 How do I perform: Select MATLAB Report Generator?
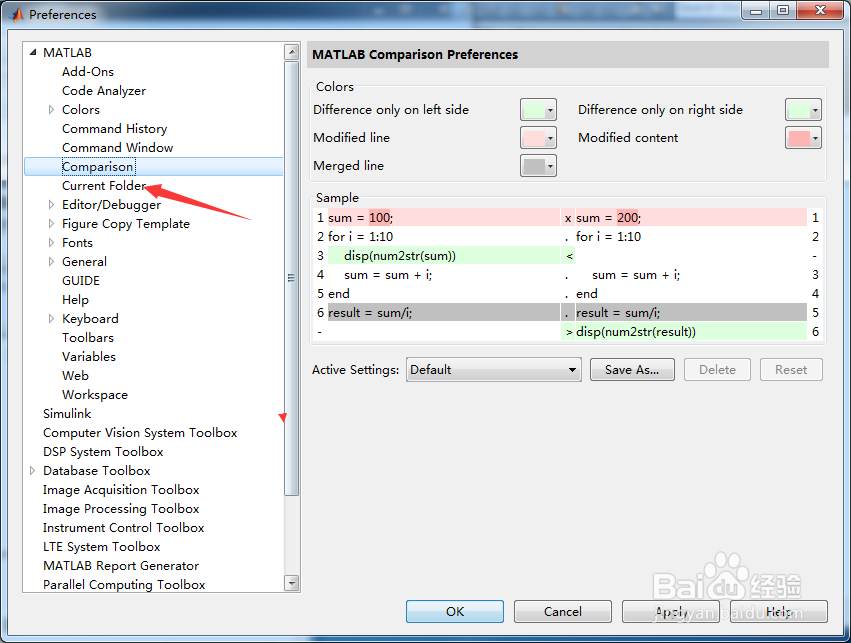pyautogui.click(x=121, y=565)
